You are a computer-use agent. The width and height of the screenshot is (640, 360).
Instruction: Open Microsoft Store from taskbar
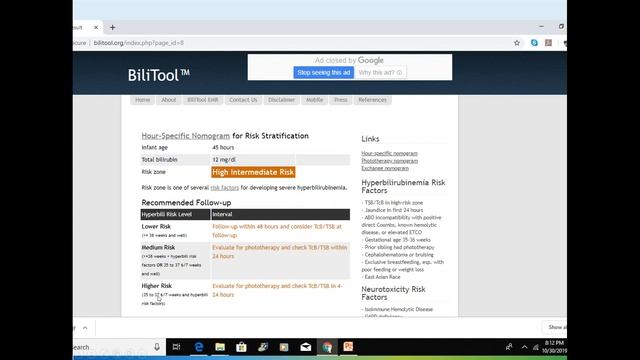pyautogui.click(x=241, y=347)
